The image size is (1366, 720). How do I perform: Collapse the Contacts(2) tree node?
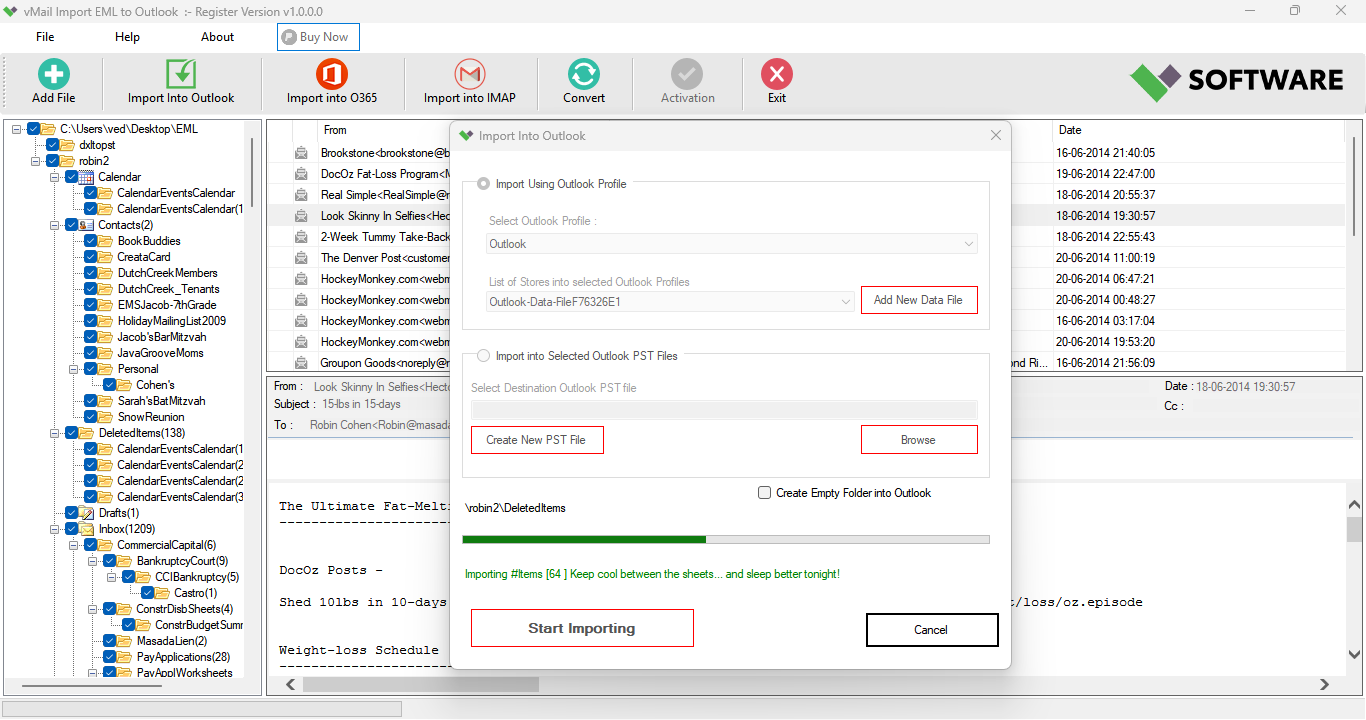pos(55,225)
